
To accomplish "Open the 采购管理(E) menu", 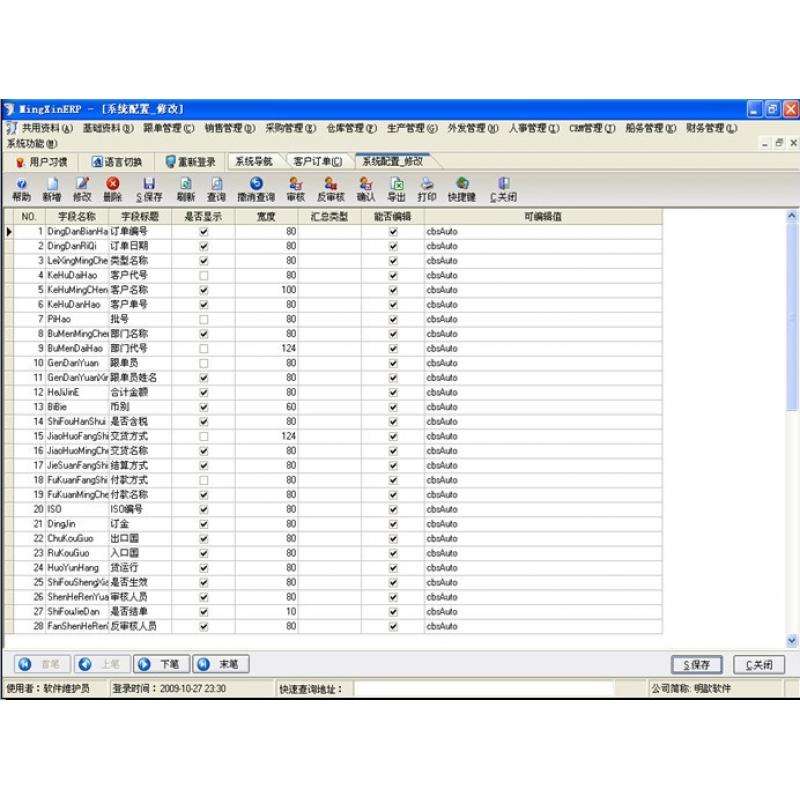I will (290, 128).
